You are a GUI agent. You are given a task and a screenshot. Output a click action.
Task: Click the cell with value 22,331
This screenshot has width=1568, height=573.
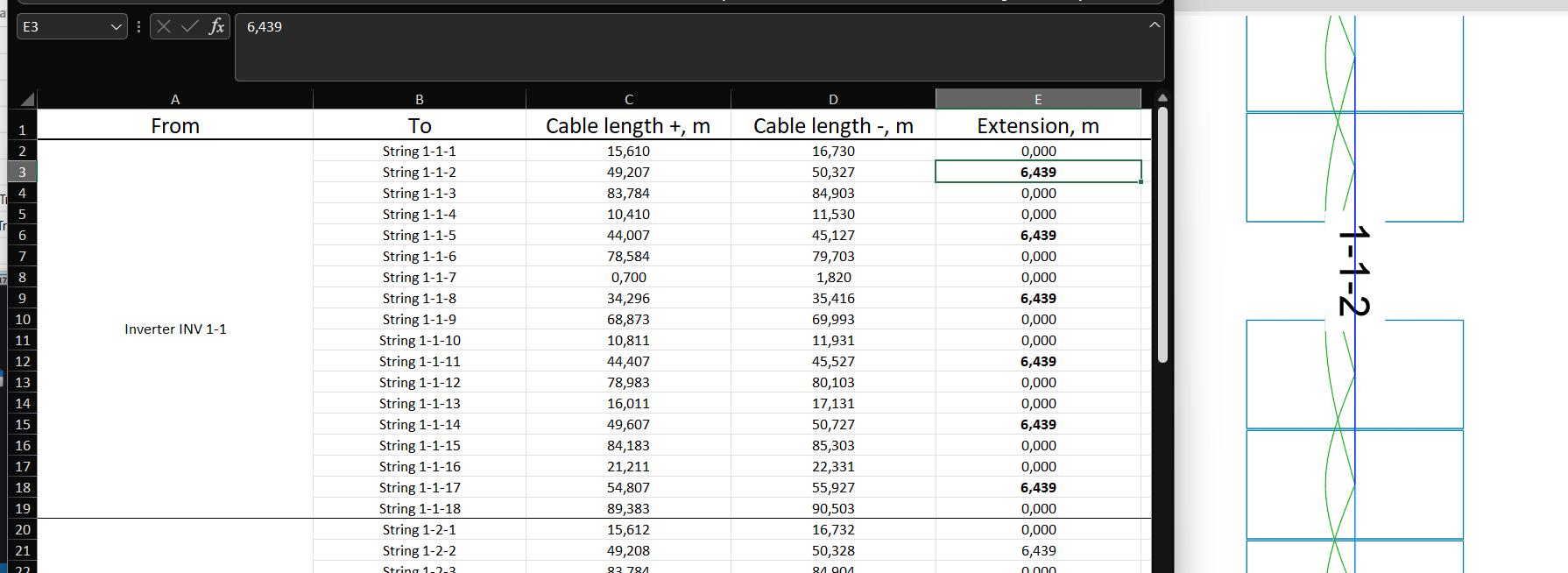tap(833, 466)
